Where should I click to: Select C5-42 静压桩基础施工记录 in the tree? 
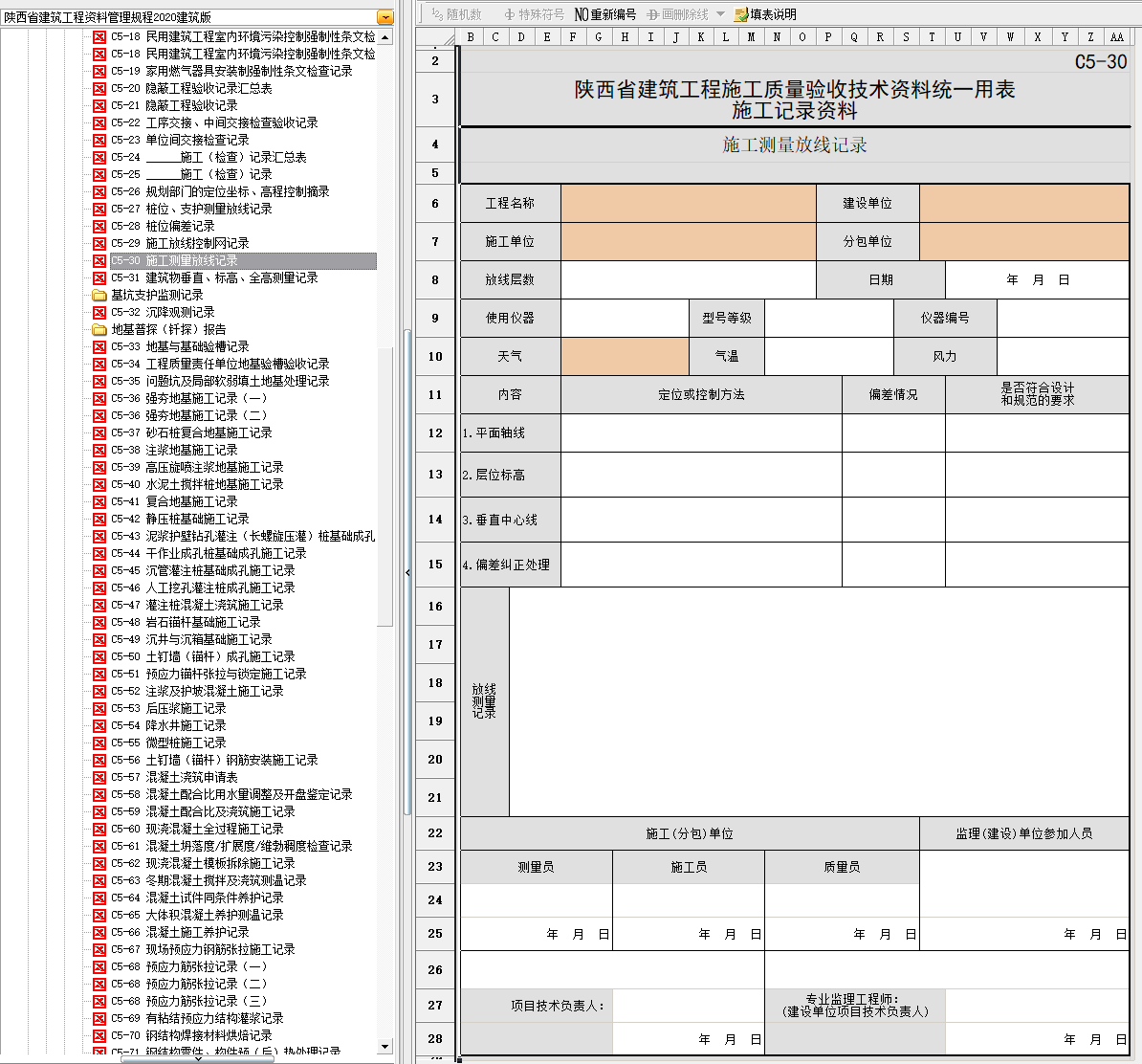click(x=197, y=519)
